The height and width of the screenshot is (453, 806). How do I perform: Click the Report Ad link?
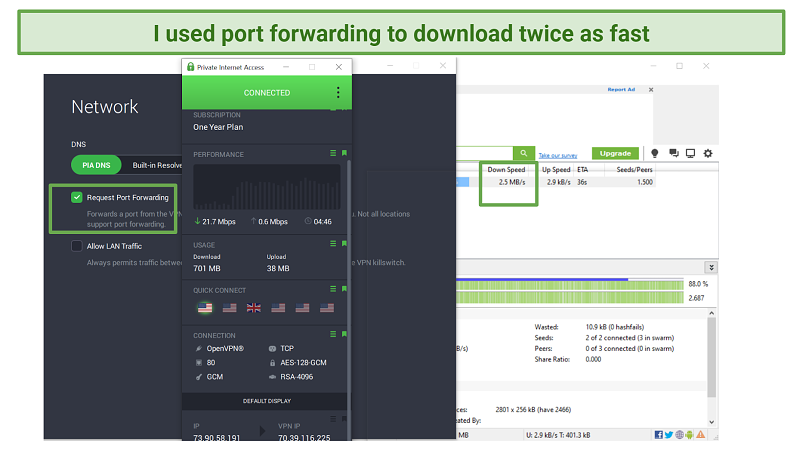coord(621,89)
